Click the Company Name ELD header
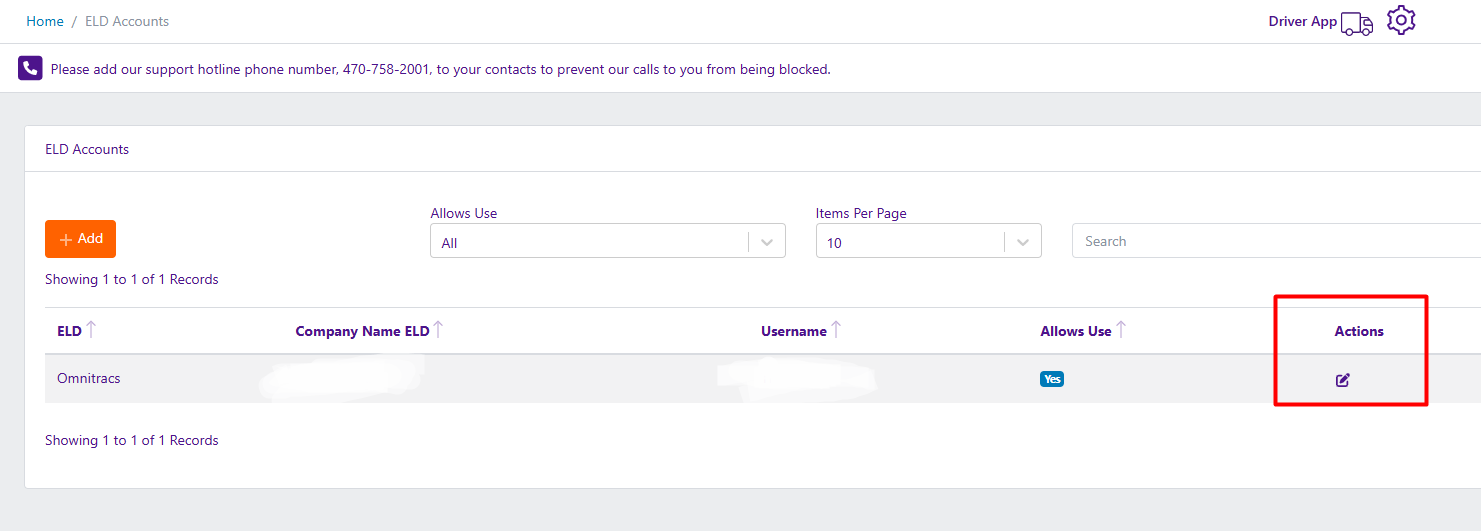The image size is (1481, 531). (362, 331)
